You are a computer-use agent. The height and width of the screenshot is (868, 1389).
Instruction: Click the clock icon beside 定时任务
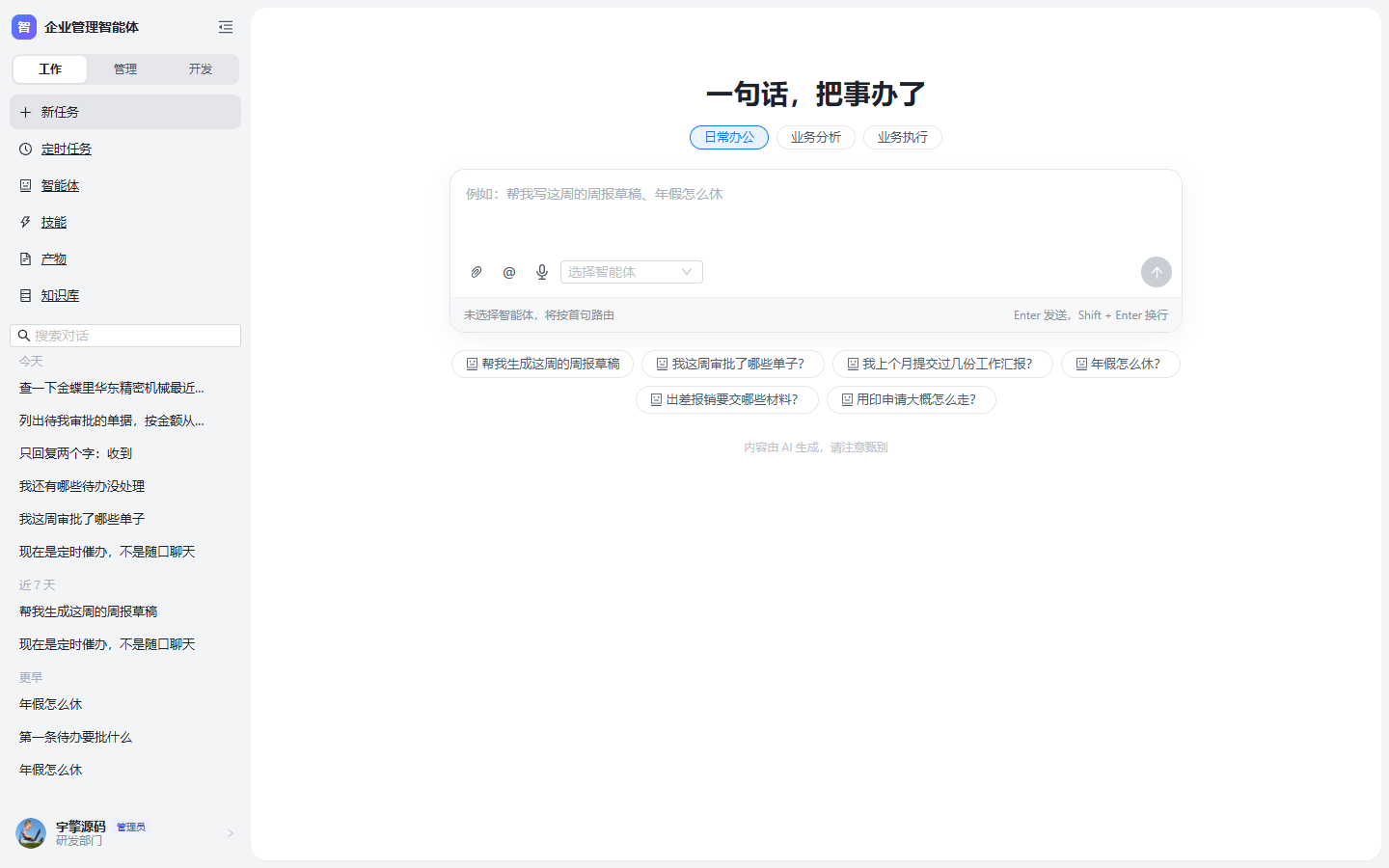click(26, 149)
